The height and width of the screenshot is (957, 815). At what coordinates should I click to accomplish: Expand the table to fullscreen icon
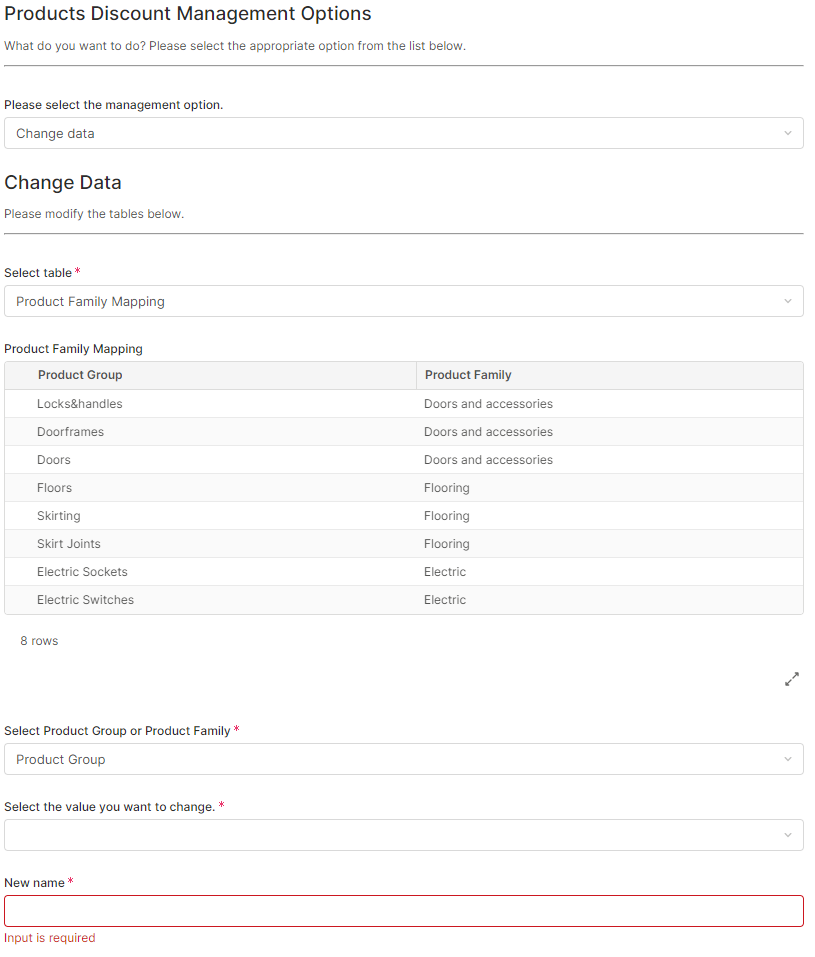click(x=791, y=679)
